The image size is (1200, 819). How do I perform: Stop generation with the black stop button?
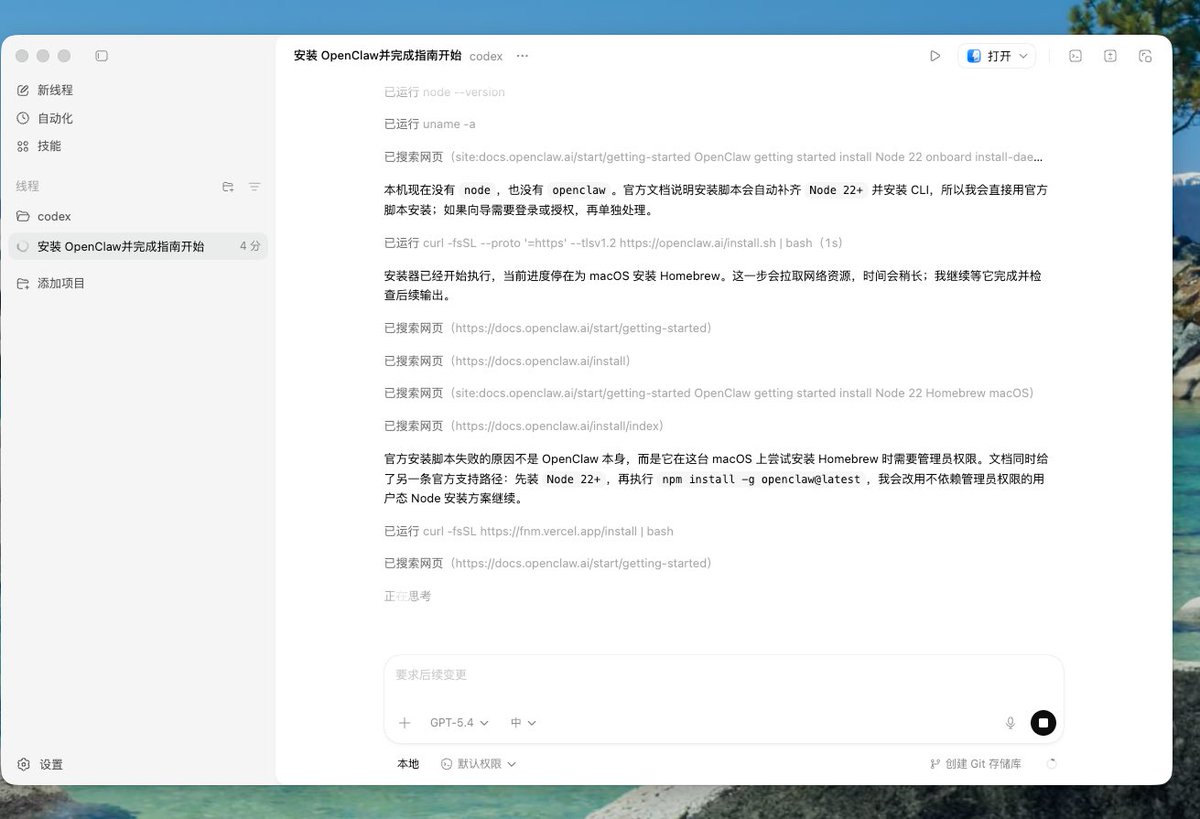[x=1043, y=722]
